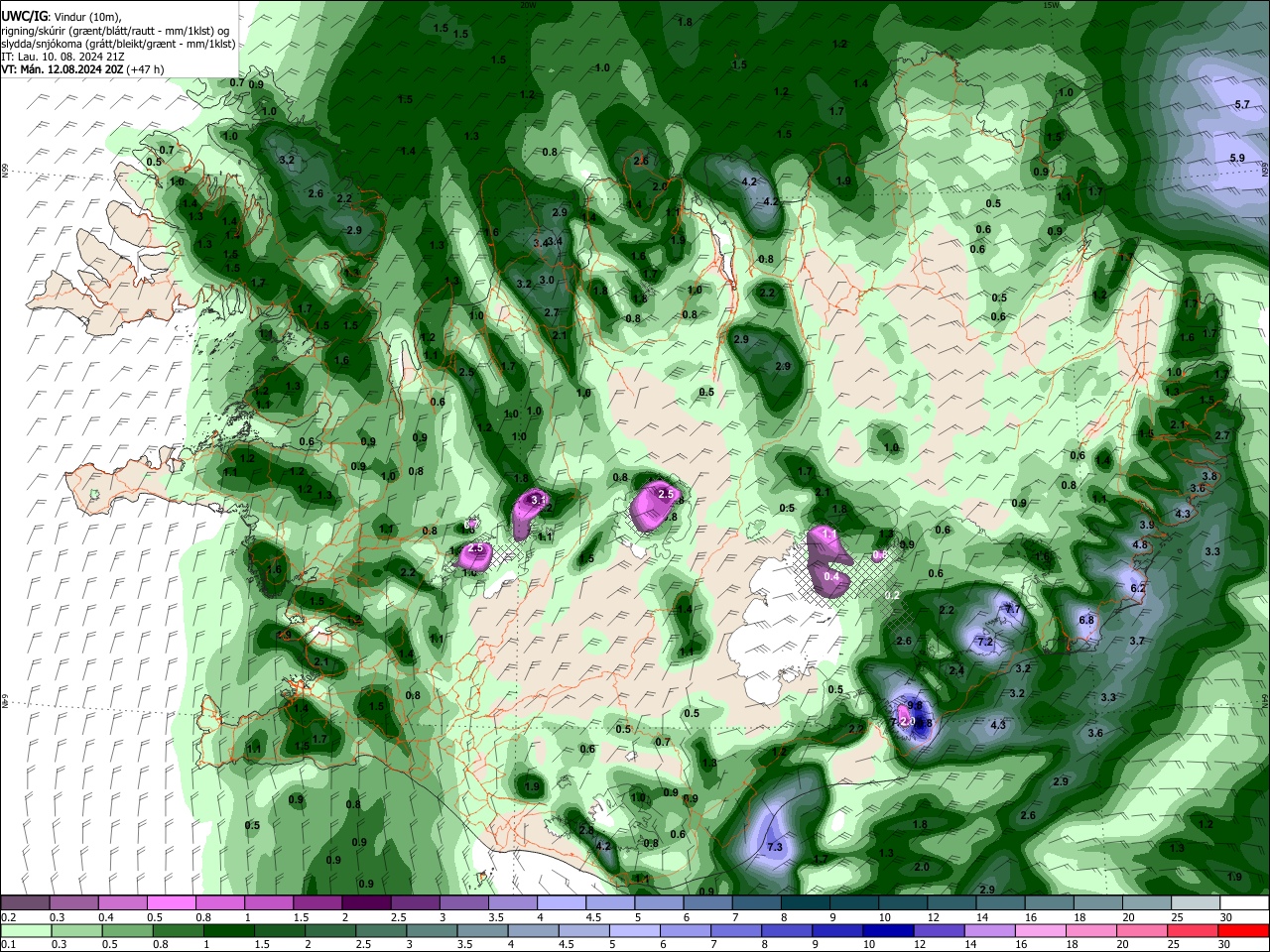Image resolution: width=1270 pixels, height=952 pixels.
Task: Click the "3.1" value on the purple snow patch
Action: pyautogui.click(x=539, y=500)
